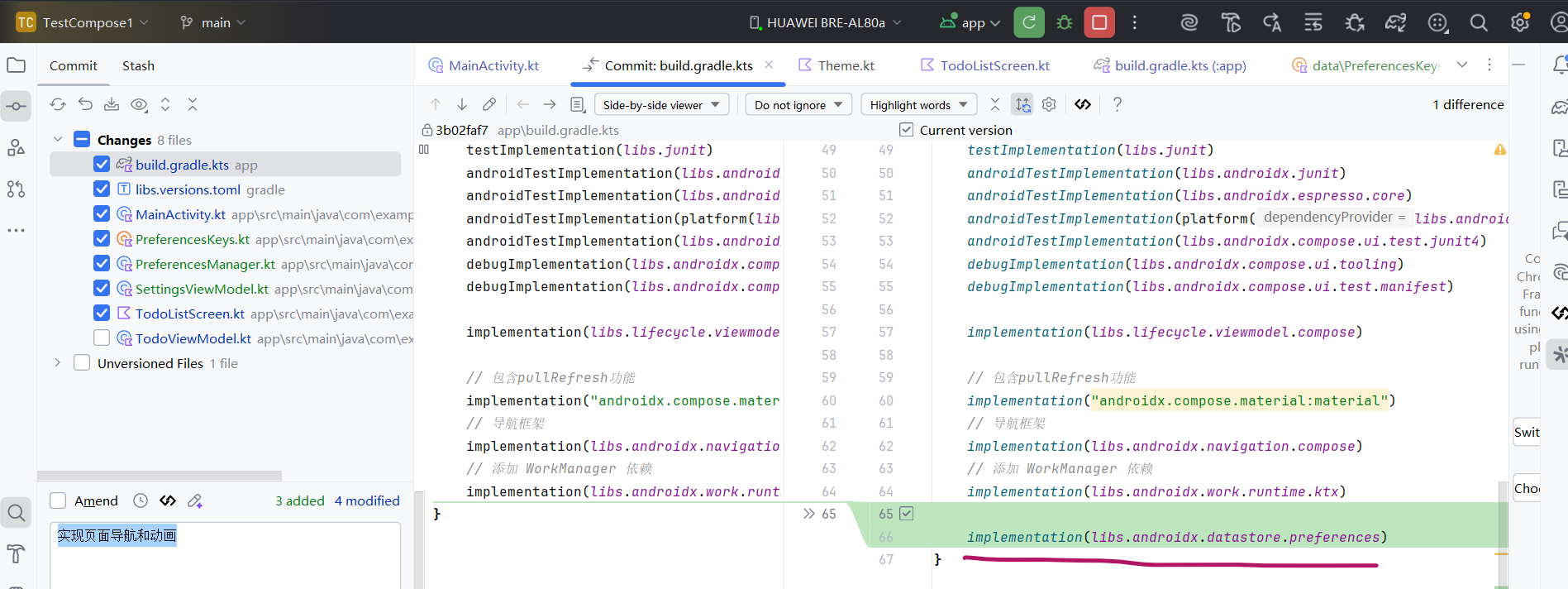Collapse unchanged fragments icon
Screen dimensions: 1568x589
point(995,104)
